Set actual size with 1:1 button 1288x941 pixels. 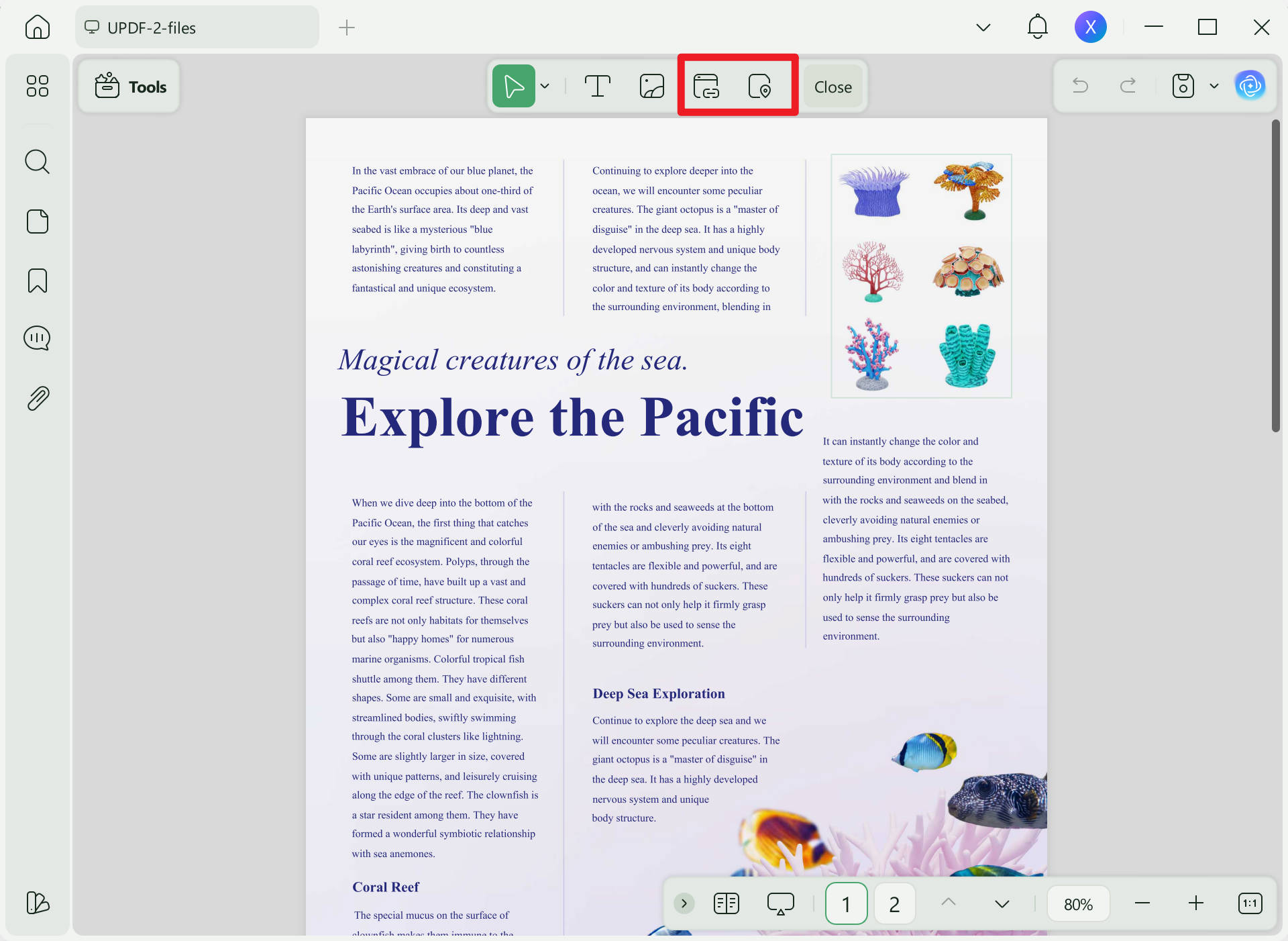click(x=1250, y=903)
